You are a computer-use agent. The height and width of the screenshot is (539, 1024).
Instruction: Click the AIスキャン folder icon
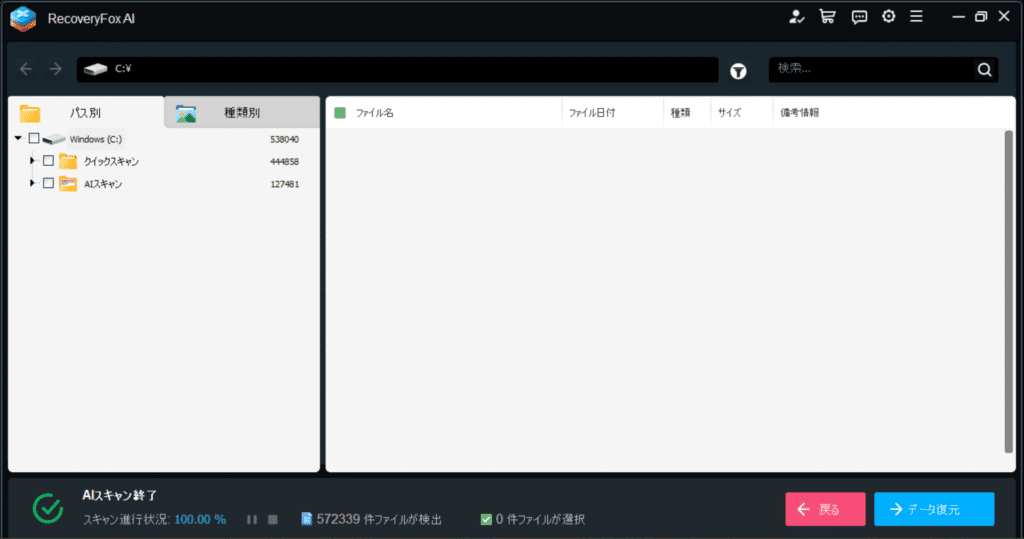click(x=68, y=184)
